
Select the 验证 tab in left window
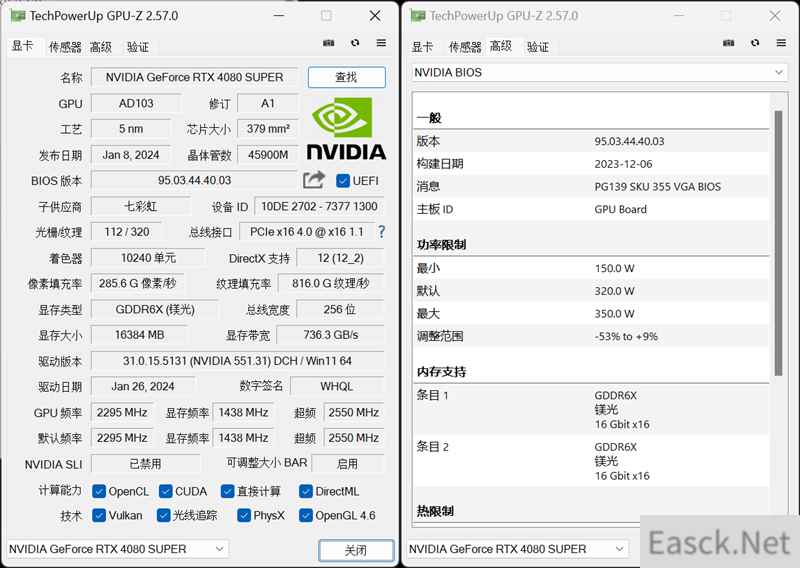click(x=138, y=47)
